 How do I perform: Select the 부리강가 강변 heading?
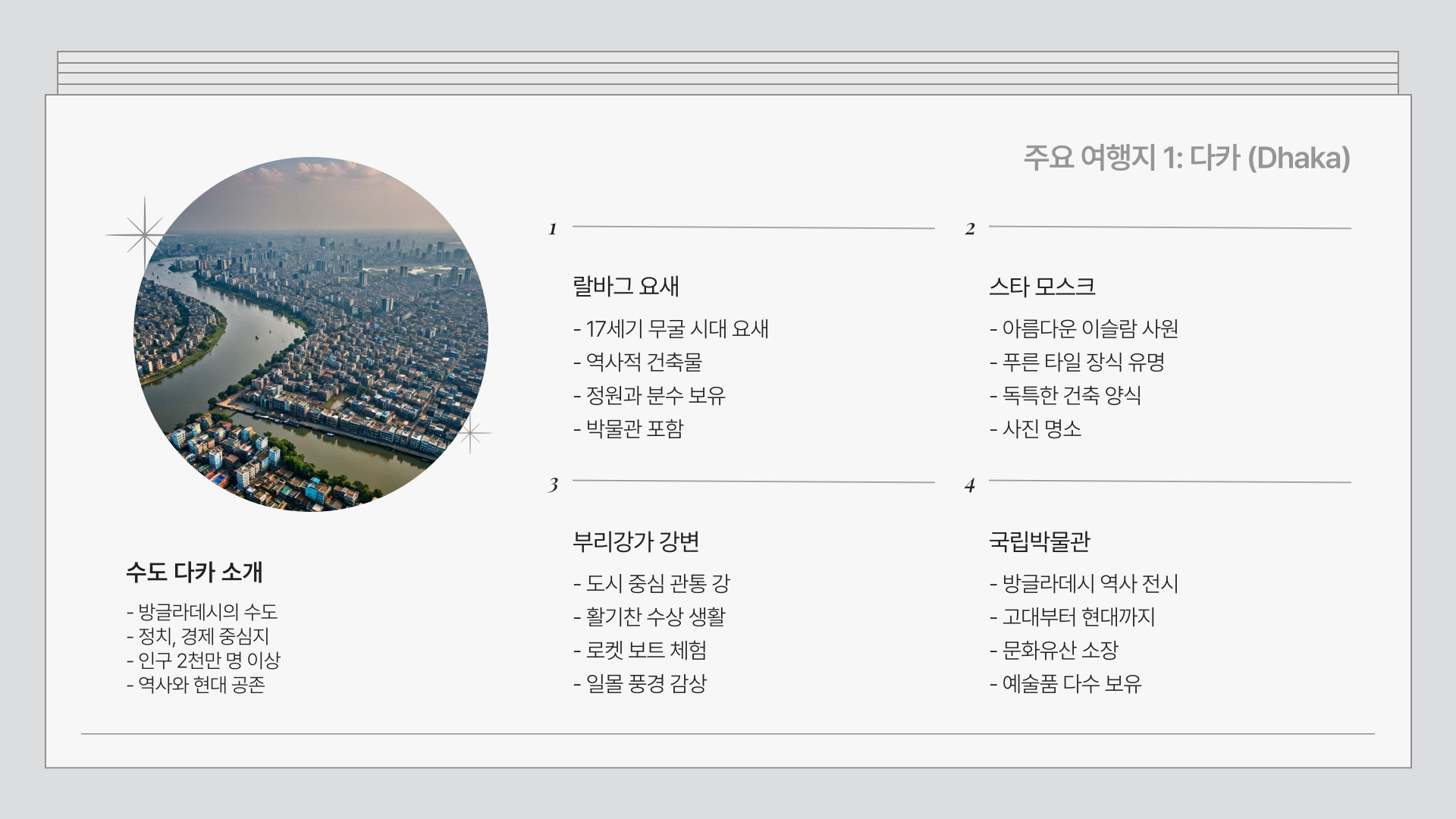[x=635, y=541]
